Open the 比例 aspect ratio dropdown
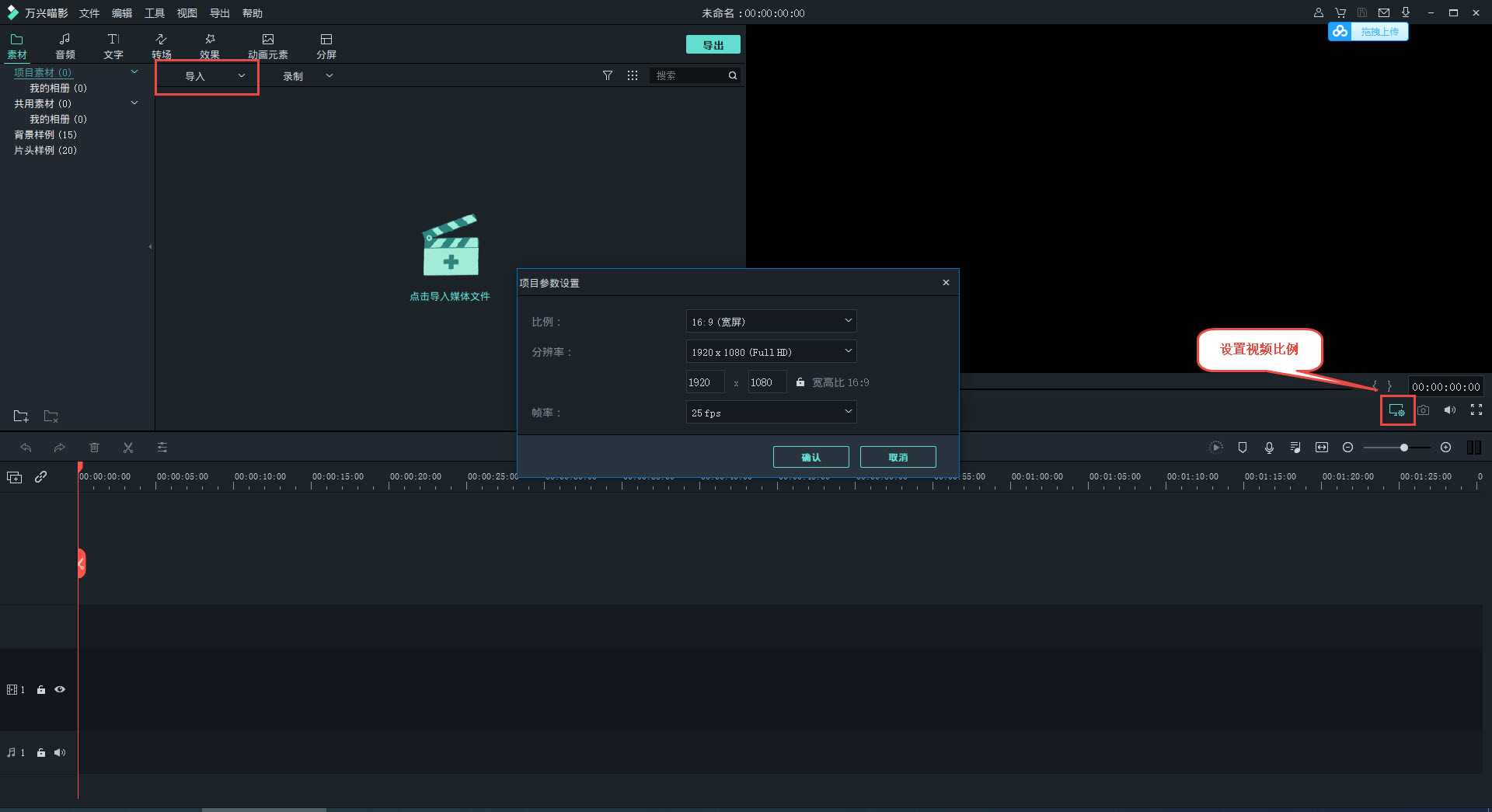The image size is (1492, 812). (x=771, y=321)
